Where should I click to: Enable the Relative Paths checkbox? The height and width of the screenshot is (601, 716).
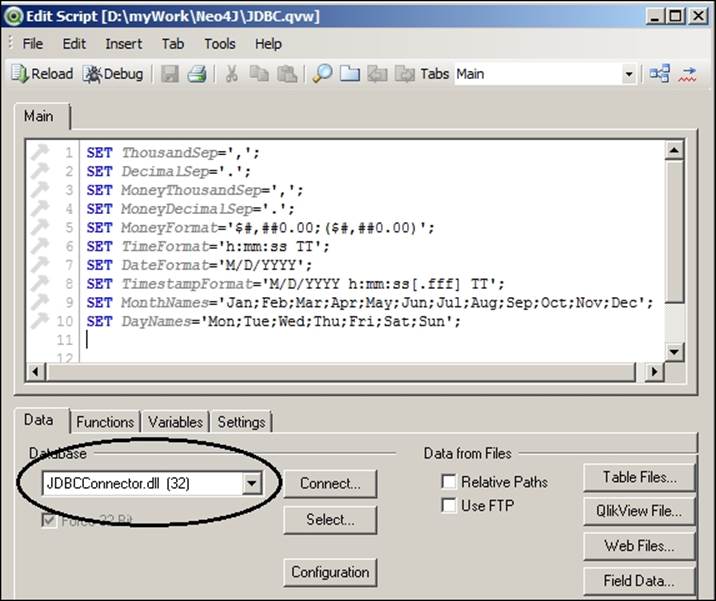tap(449, 481)
